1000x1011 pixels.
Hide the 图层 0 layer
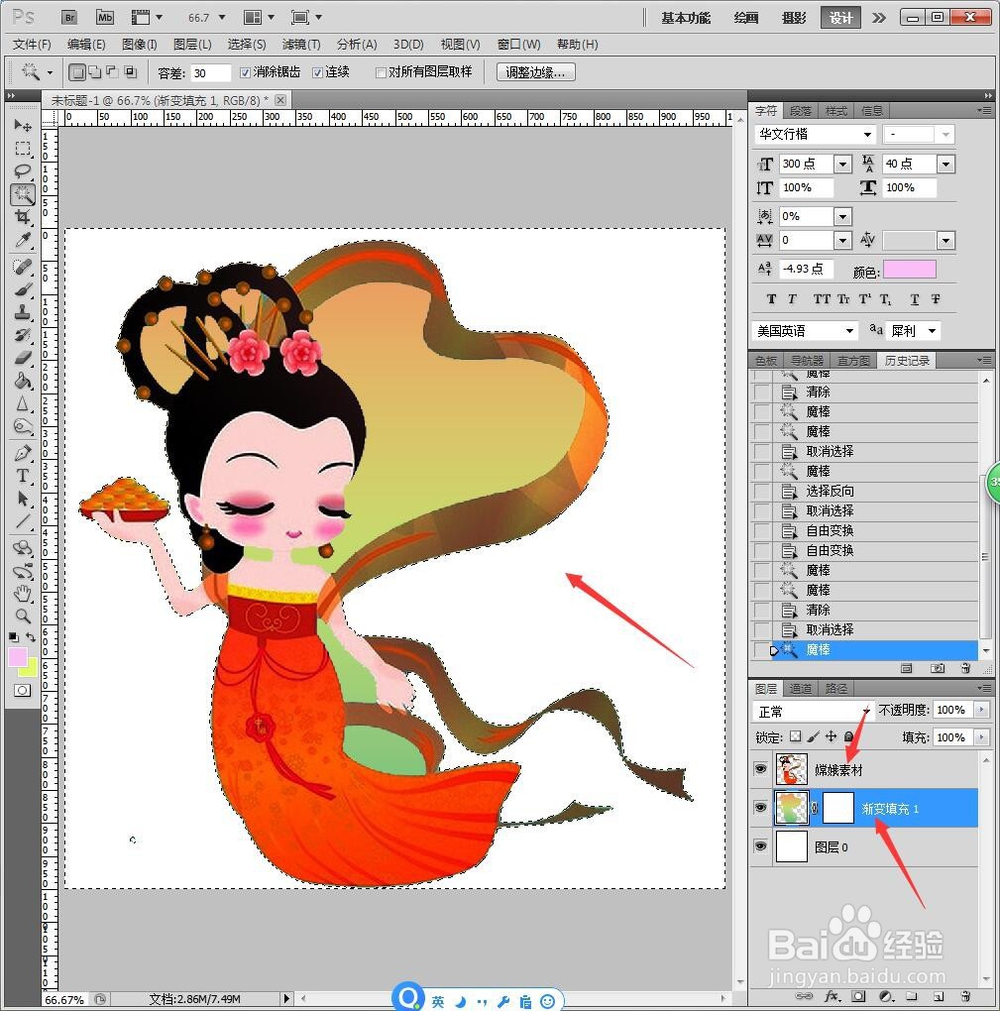pyautogui.click(x=761, y=846)
